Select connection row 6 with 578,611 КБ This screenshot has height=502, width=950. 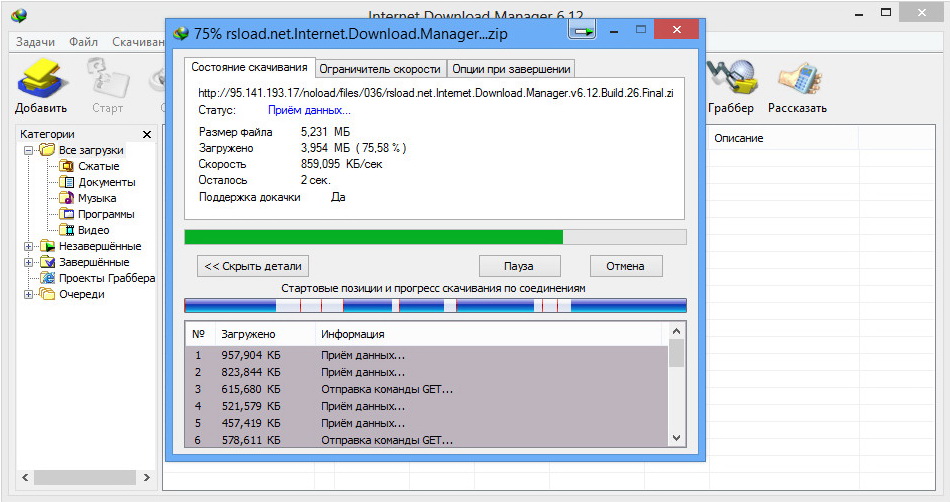tap(427, 440)
